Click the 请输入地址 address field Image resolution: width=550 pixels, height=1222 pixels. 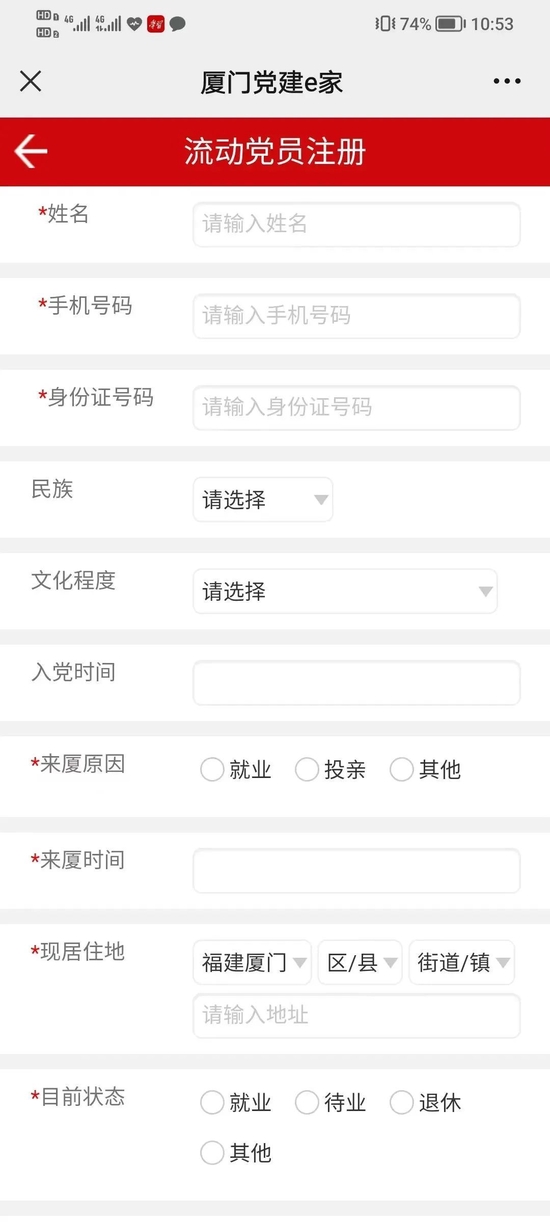pos(357,1015)
